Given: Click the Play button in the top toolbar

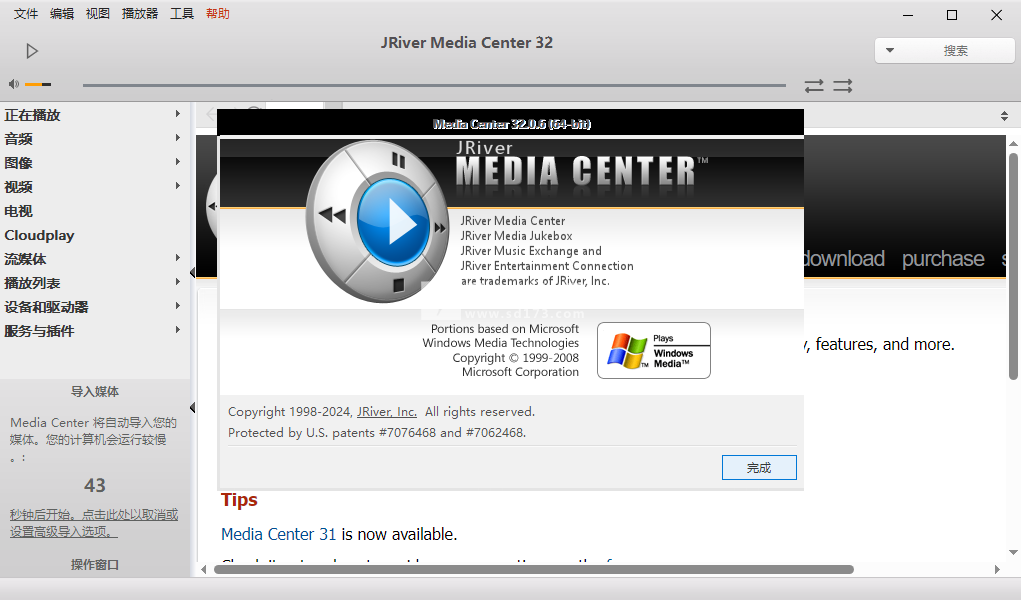Looking at the screenshot, I should pyautogui.click(x=32, y=51).
